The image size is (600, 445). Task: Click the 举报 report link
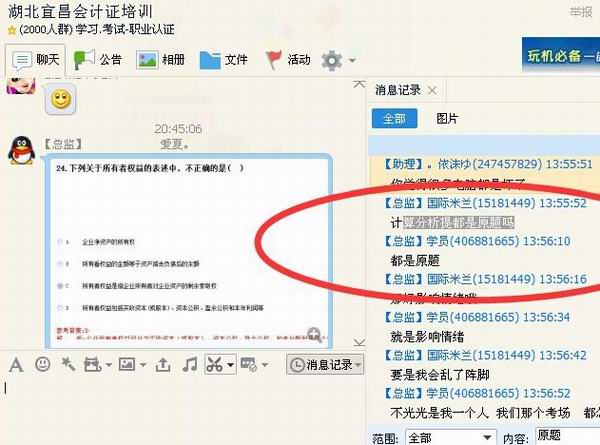(x=581, y=12)
